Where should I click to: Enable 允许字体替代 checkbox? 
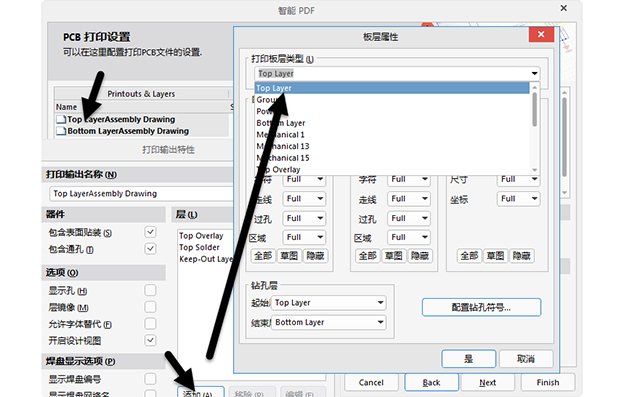pos(150,324)
